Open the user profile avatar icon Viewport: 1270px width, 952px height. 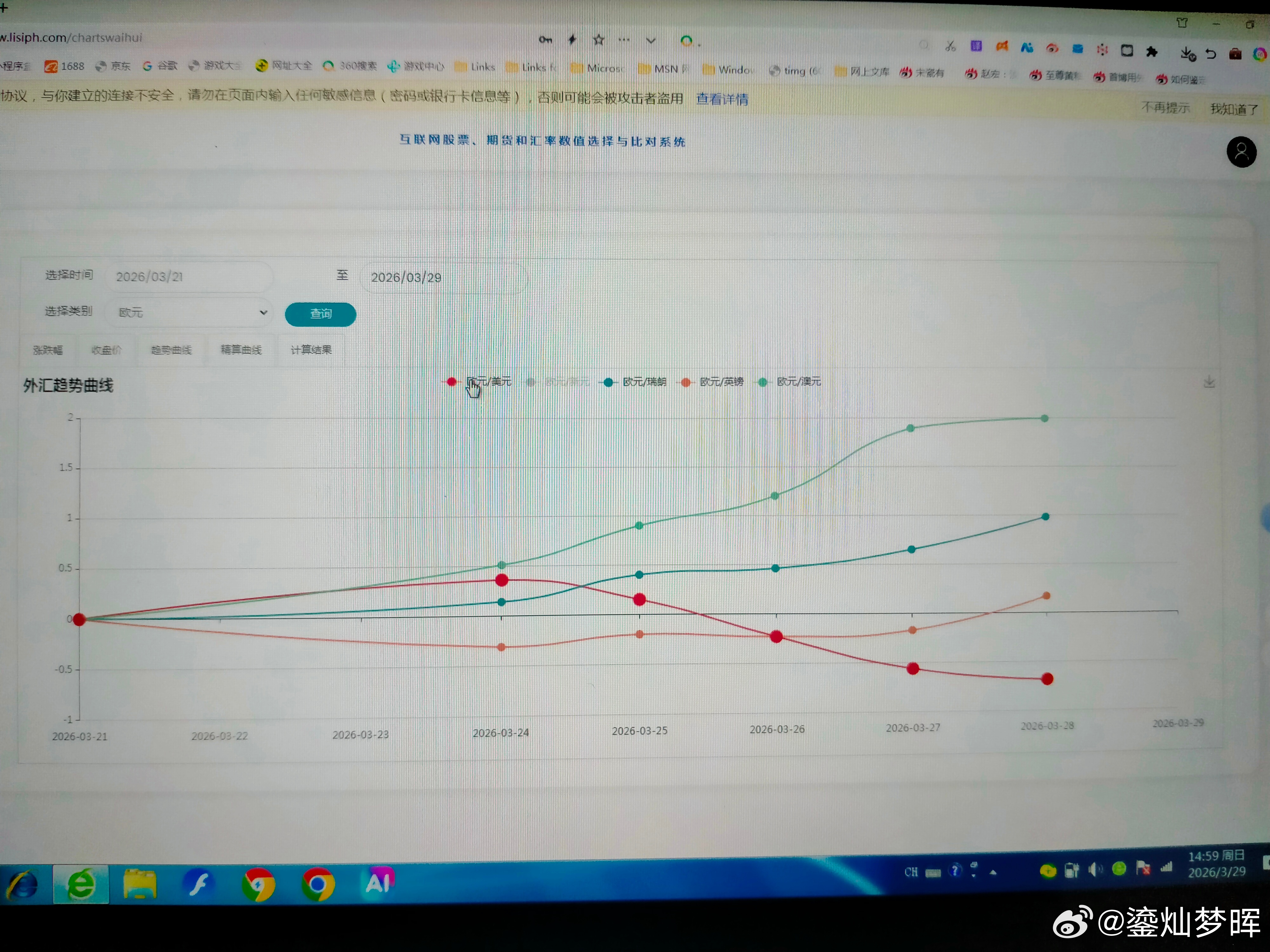pos(1241,152)
